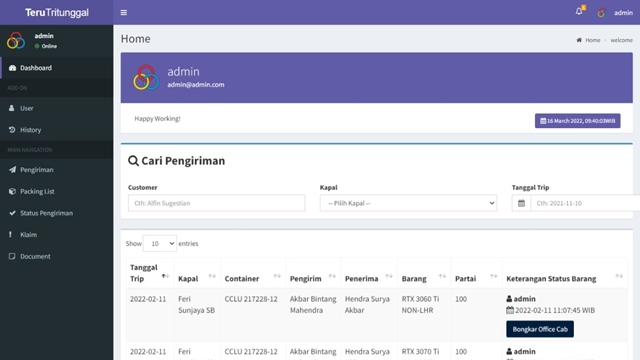Sort by Pengirim column

pyautogui.click(x=313, y=273)
